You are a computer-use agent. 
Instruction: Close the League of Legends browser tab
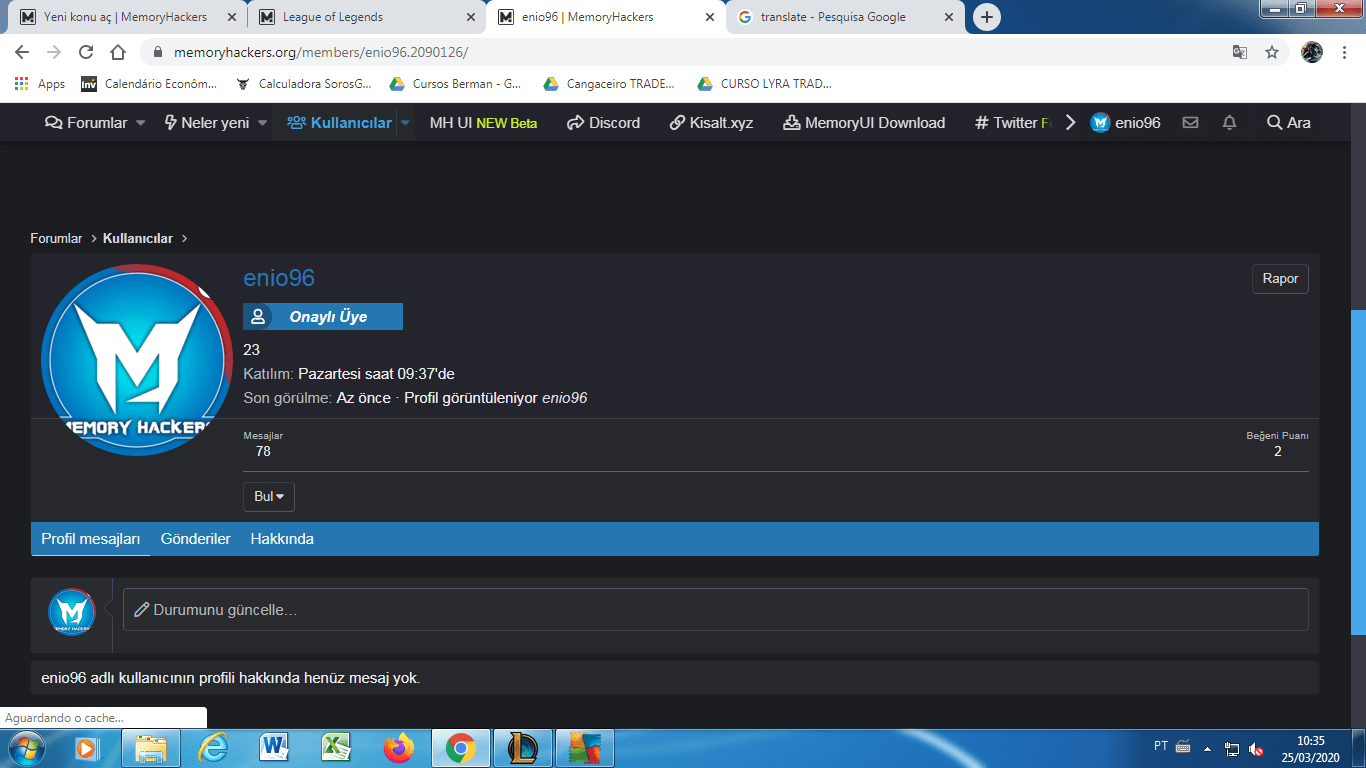pos(471,17)
